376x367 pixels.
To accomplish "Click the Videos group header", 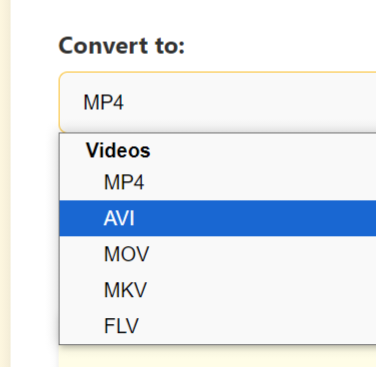I will pos(118,150).
